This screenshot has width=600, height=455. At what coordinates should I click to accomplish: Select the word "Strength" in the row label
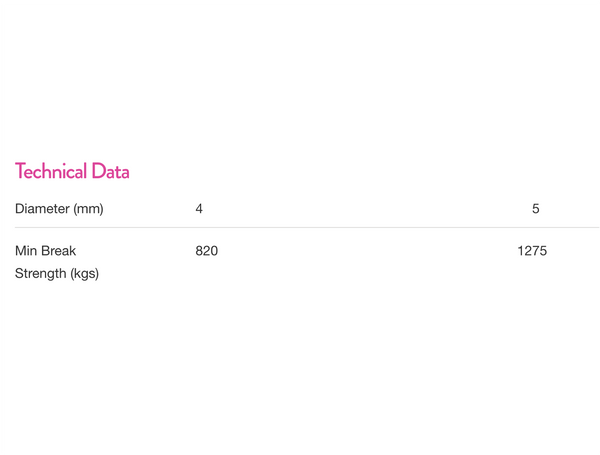click(x=41, y=273)
